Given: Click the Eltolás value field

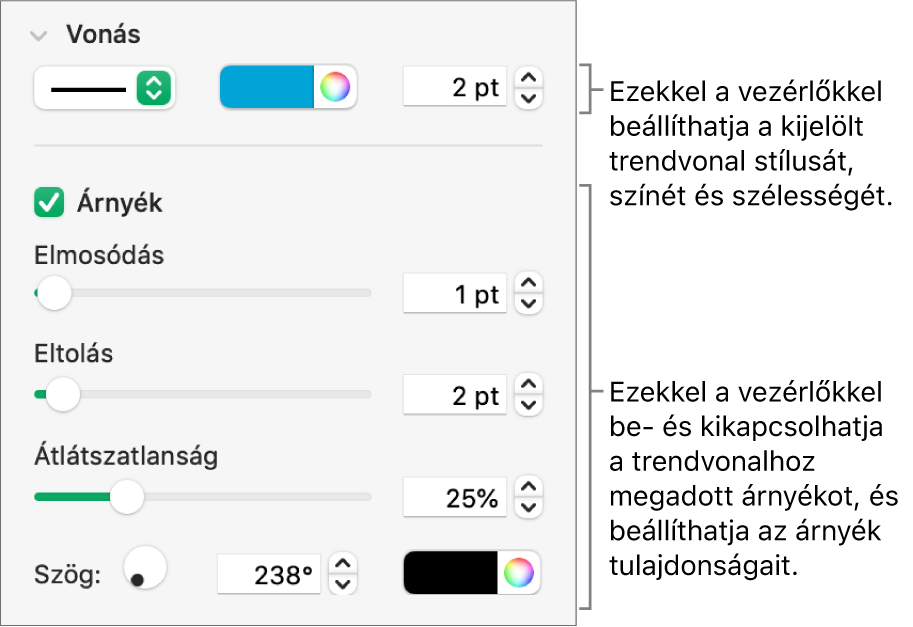Looking at the screenshot, I should pyautogui.click(x=455, y=396).
